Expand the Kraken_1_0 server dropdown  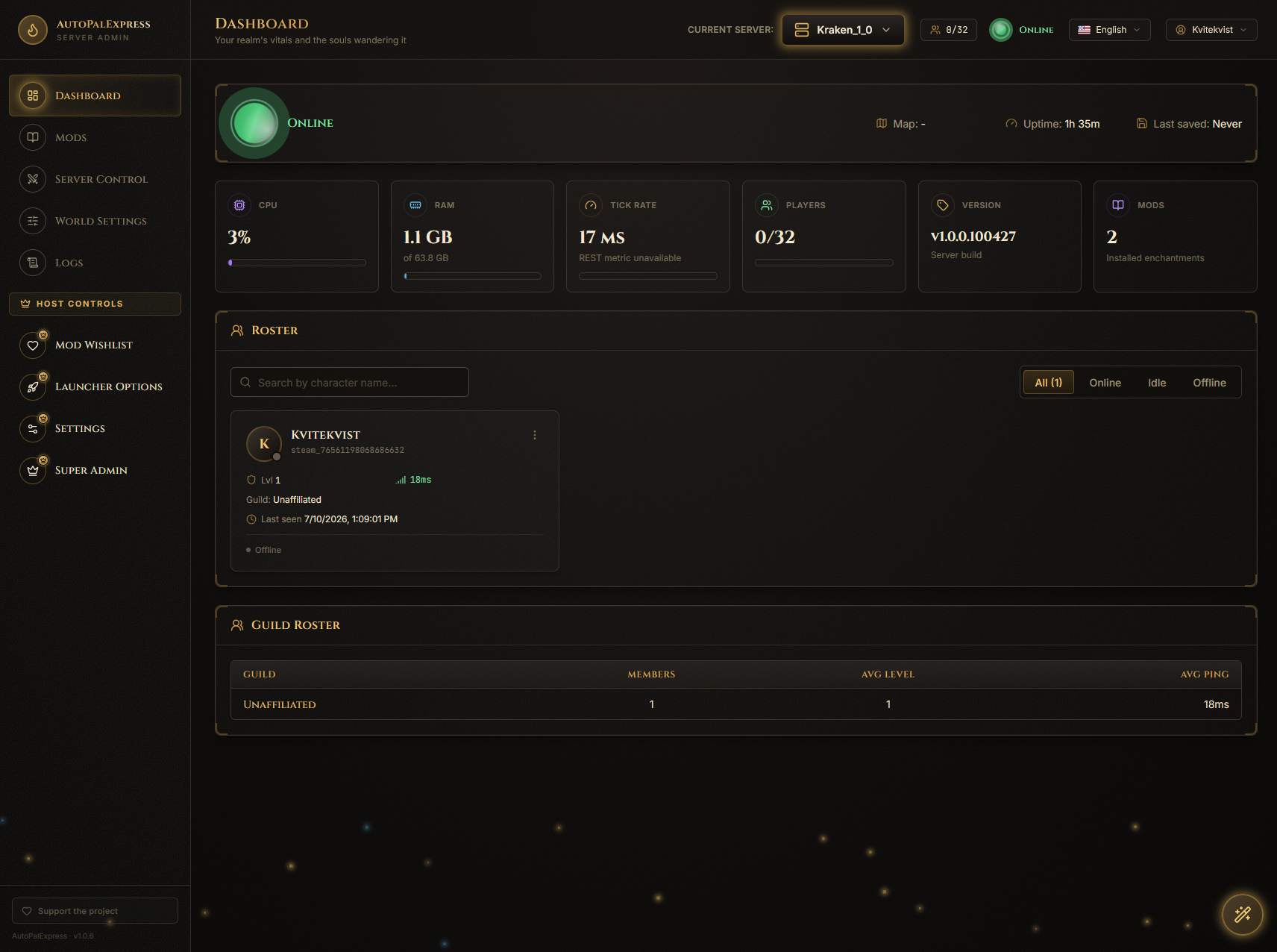(843, 30)
